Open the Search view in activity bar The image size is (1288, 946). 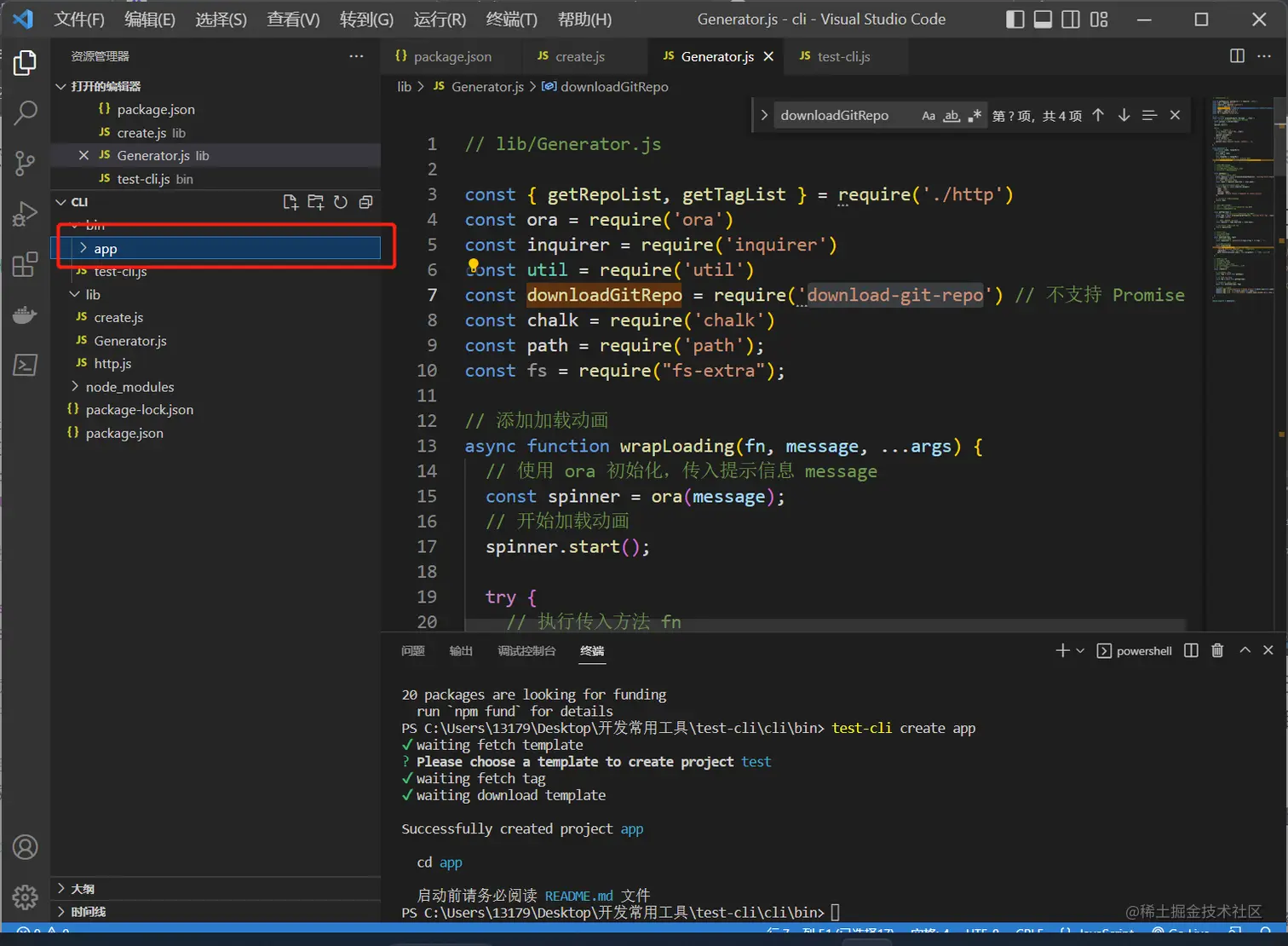coord(26,112)
